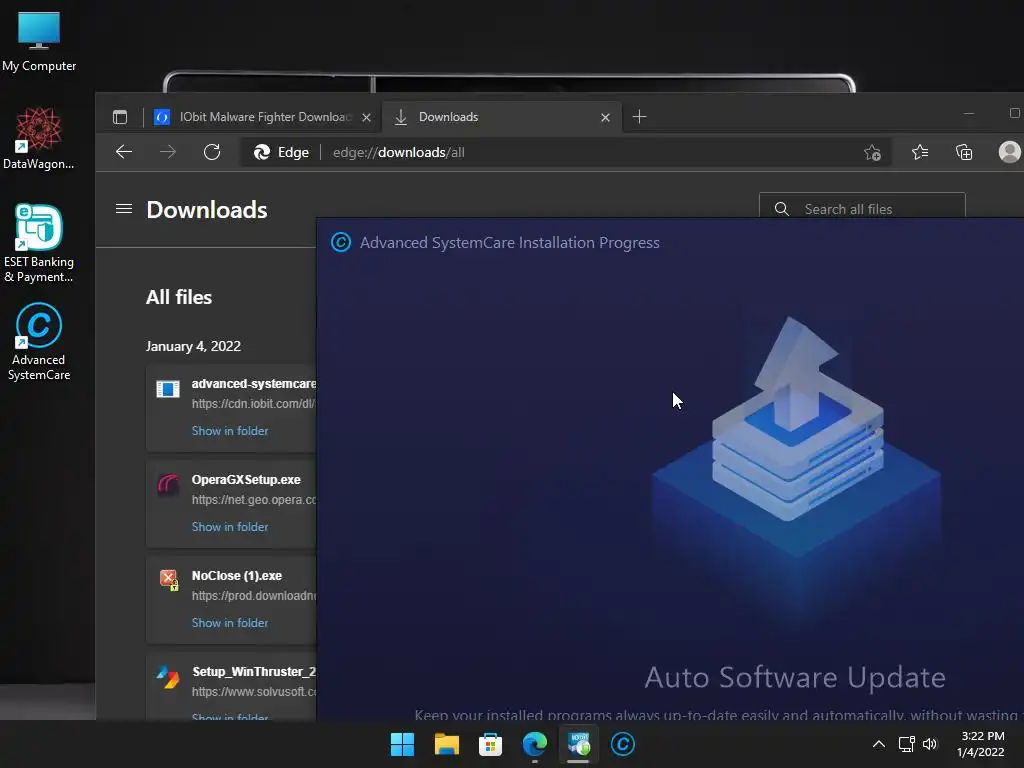Click the net.geo.opera download URL
The width and height of the screenshot is (1024, 768).
tap(253, 500)
